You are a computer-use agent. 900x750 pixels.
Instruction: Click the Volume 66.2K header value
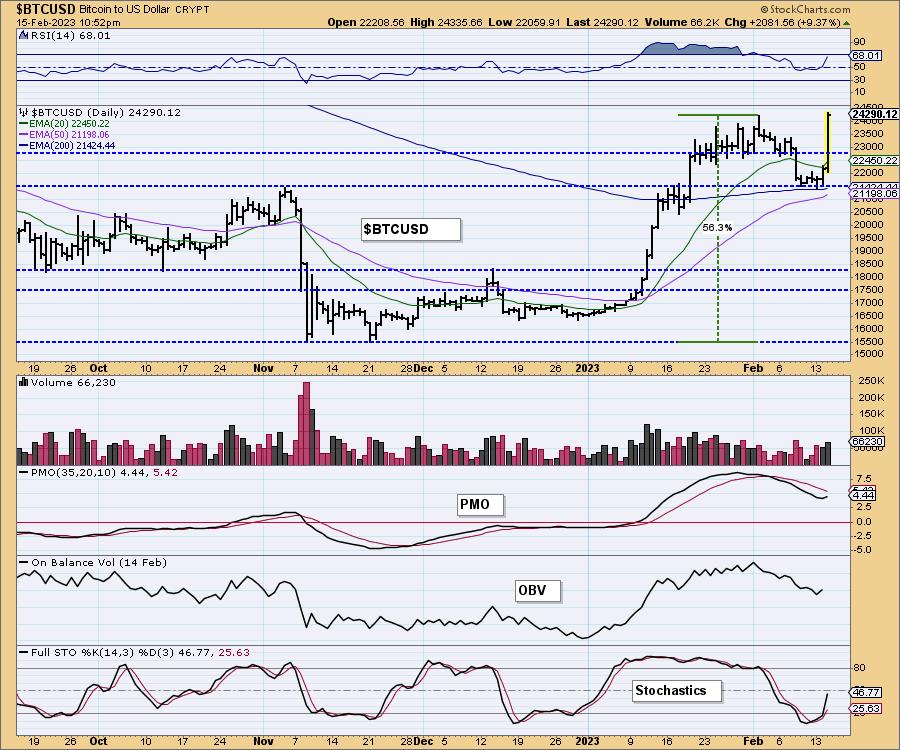click(x=682, y=22)
